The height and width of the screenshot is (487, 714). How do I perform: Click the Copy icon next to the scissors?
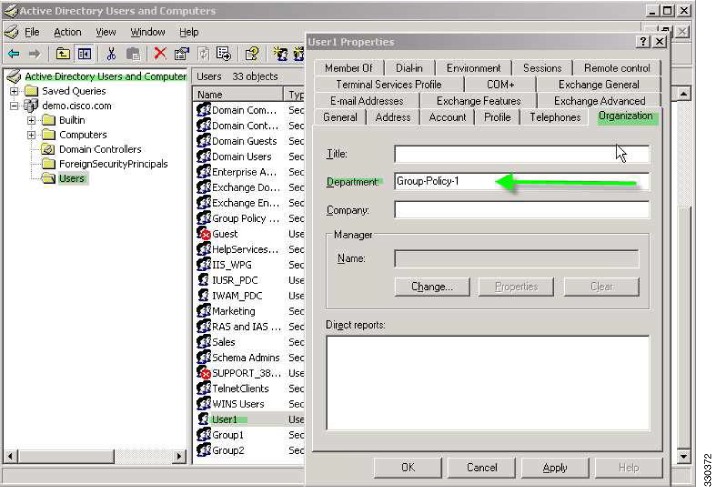coord(133,54)
